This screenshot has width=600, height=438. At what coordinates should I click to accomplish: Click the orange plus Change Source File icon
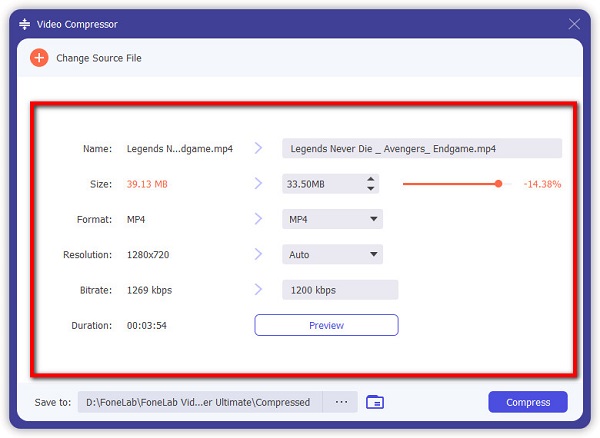(x=39, y=58)
